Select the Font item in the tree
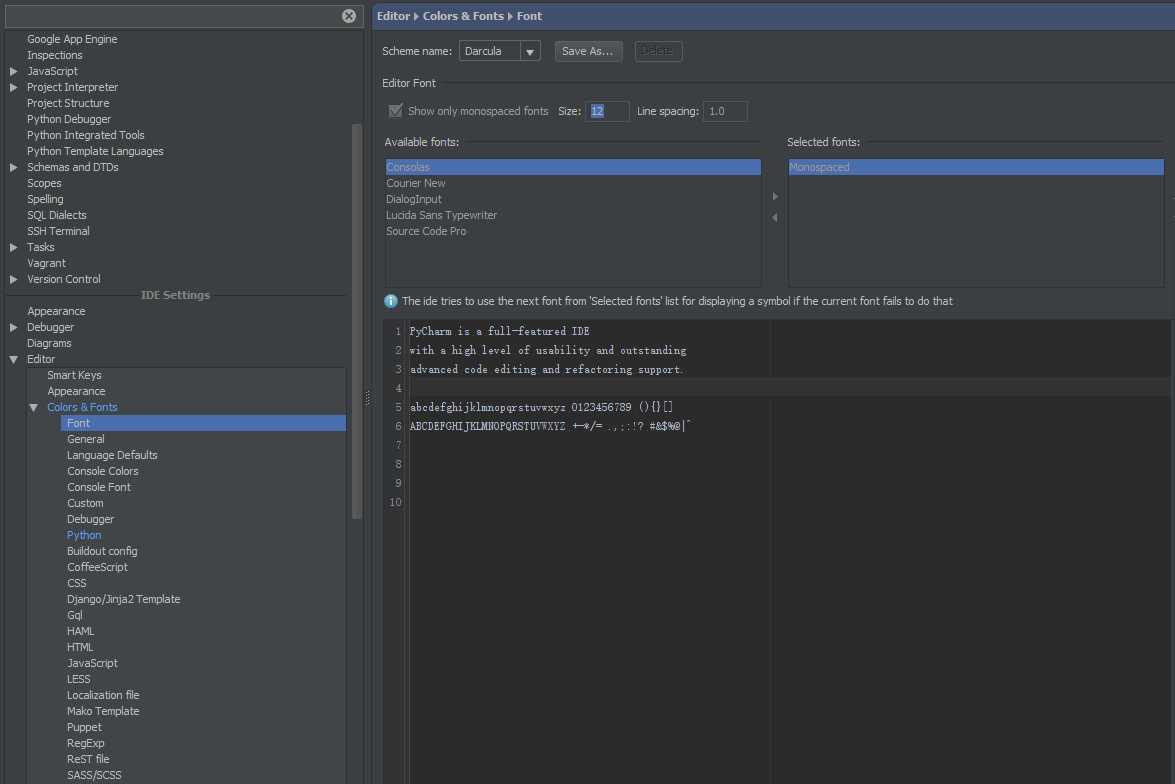 click(204, 423)
